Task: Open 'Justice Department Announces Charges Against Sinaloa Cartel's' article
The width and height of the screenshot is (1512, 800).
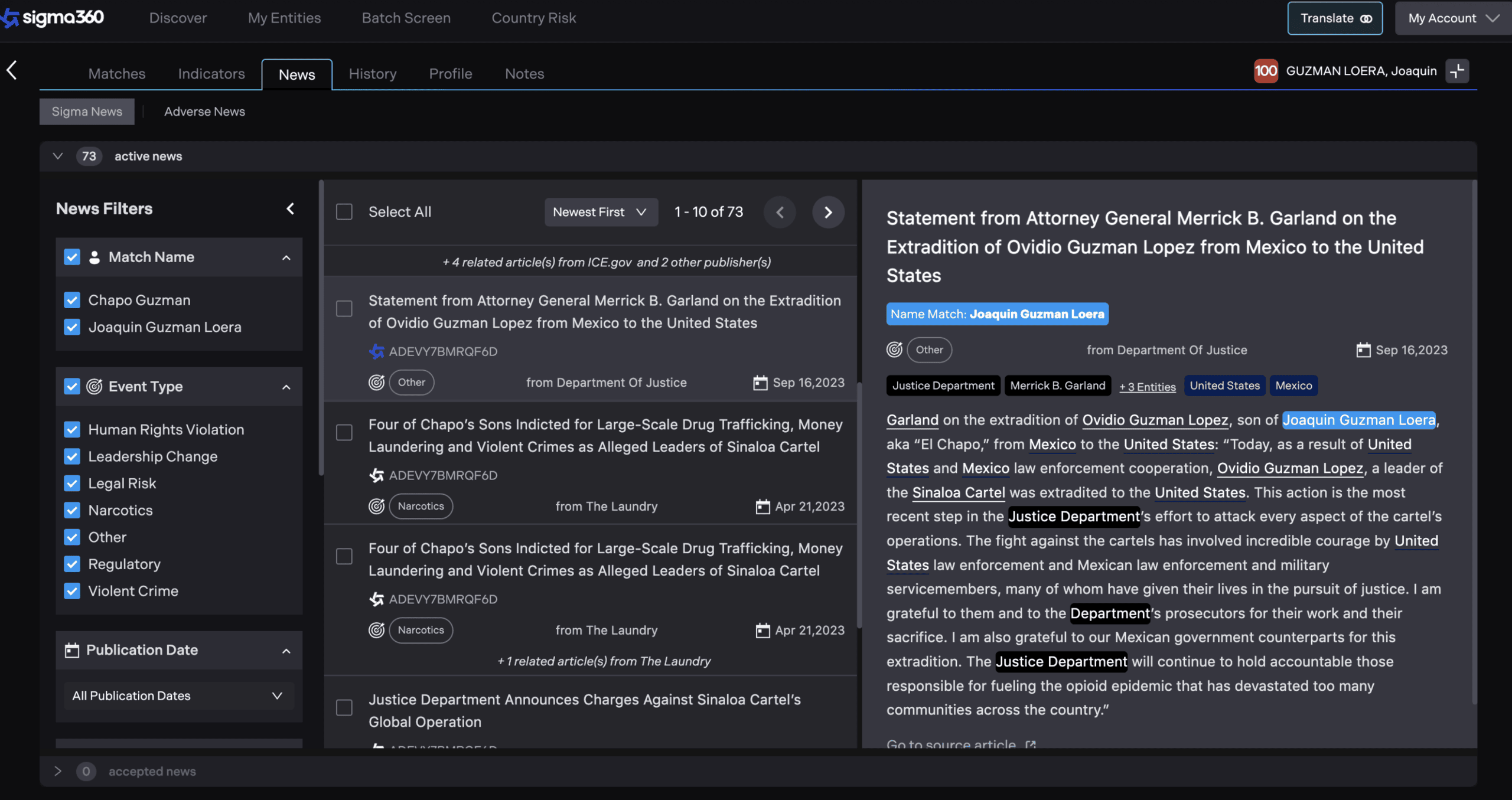Action: (x=584, y=710)
